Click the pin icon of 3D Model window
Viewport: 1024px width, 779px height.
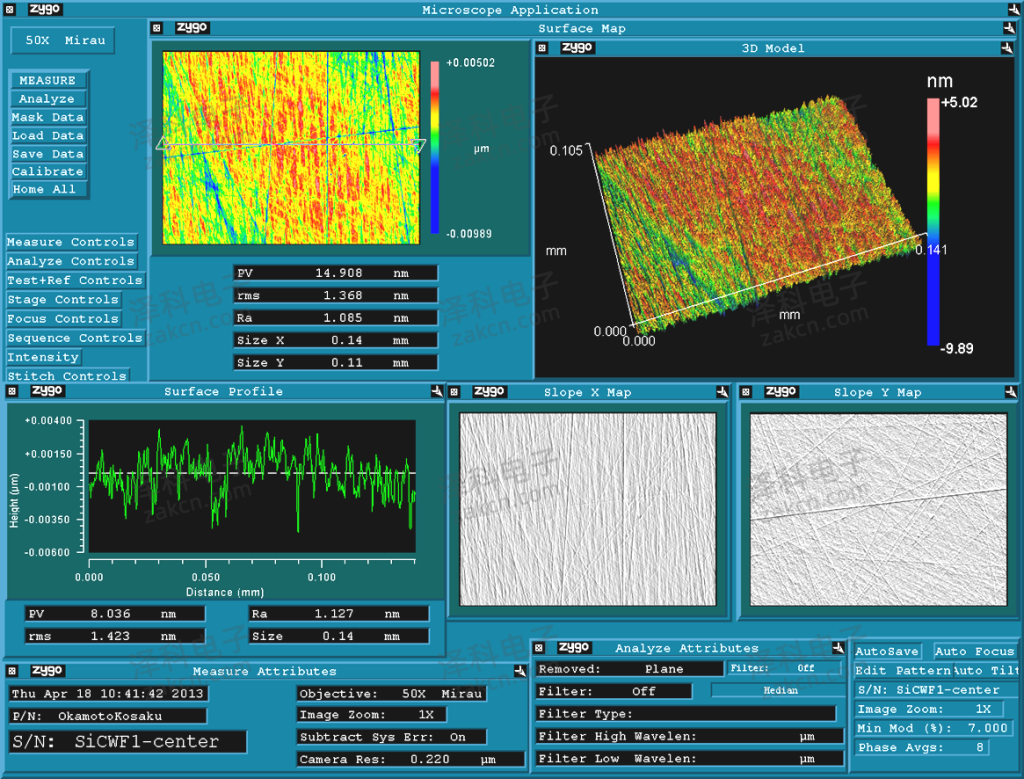(1008, 48)
